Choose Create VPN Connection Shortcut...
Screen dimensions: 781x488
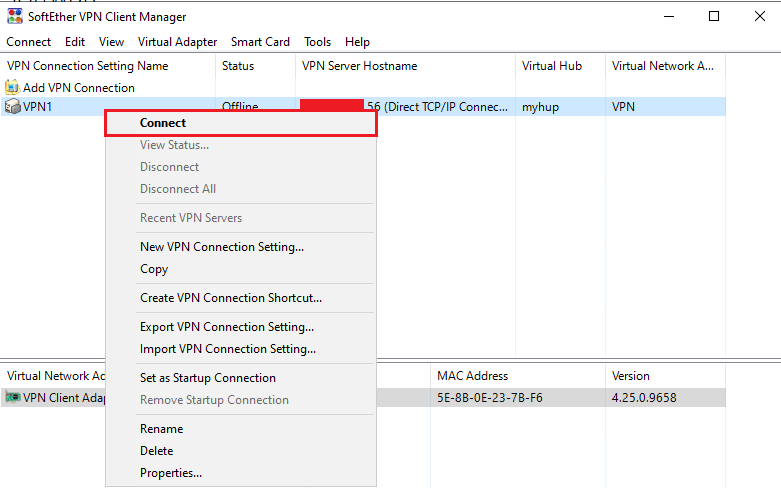pyautogui.click(x=241, y=298)
